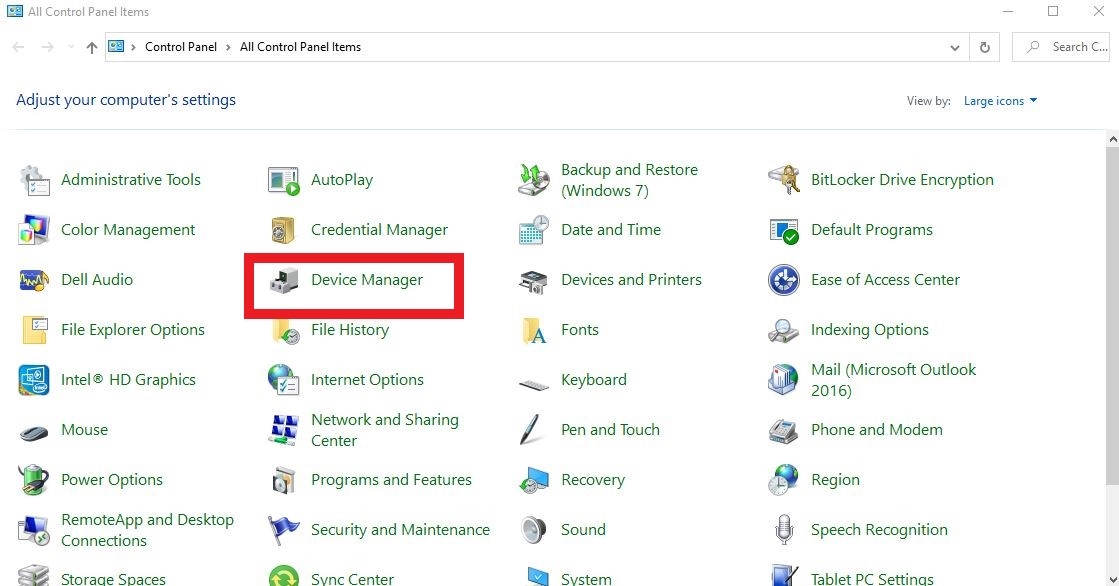Screen dimensions: 1119x586
Task: Click the Backup and Restore icon
Action: [x=534, y=180]
